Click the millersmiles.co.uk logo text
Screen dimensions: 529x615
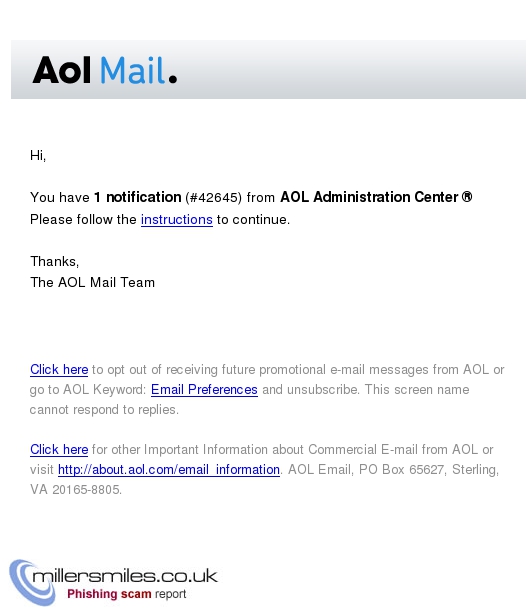tap(125, 576)
